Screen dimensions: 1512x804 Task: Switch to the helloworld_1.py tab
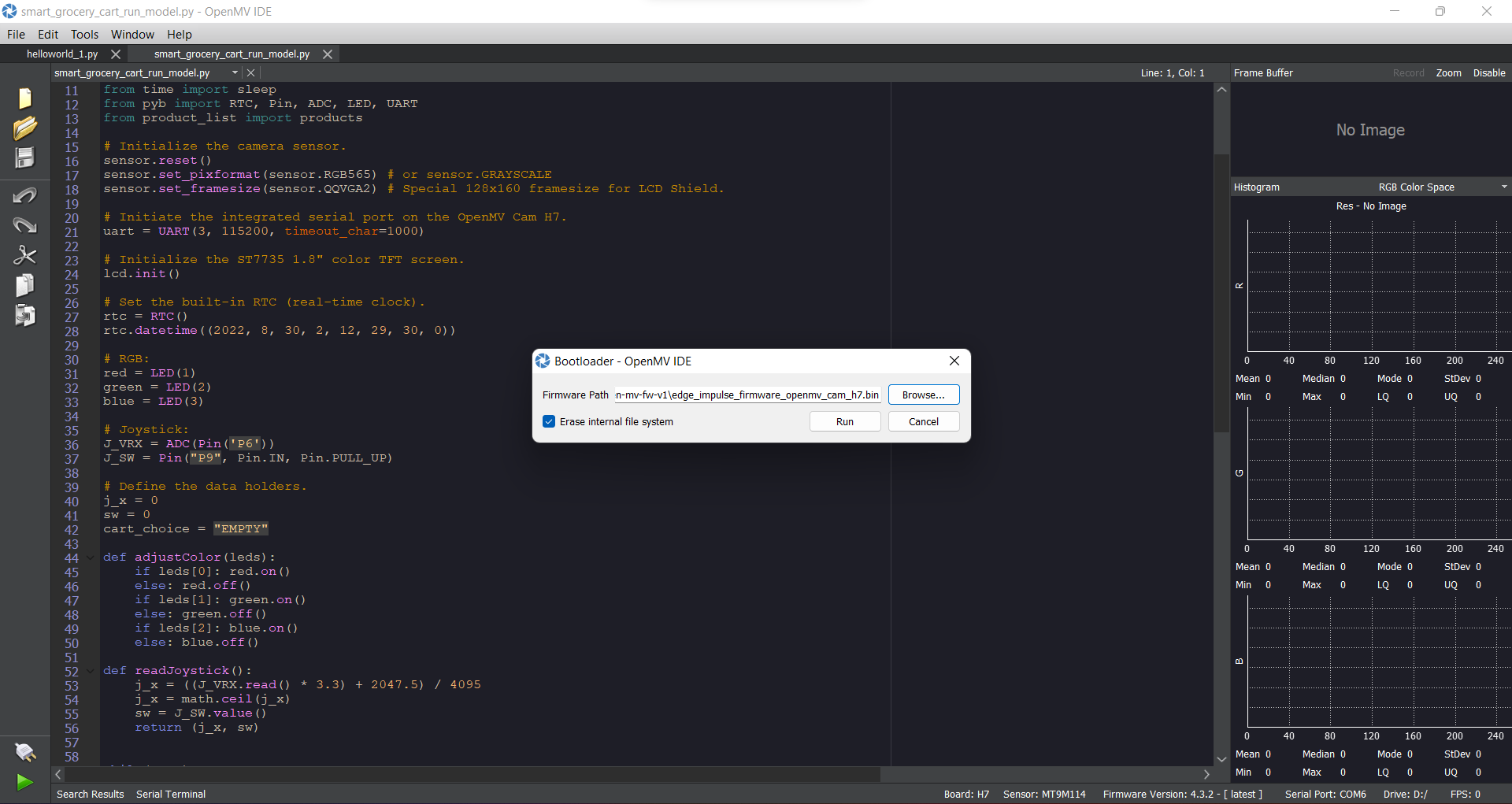pyautogui.click(x=62, y=54)
